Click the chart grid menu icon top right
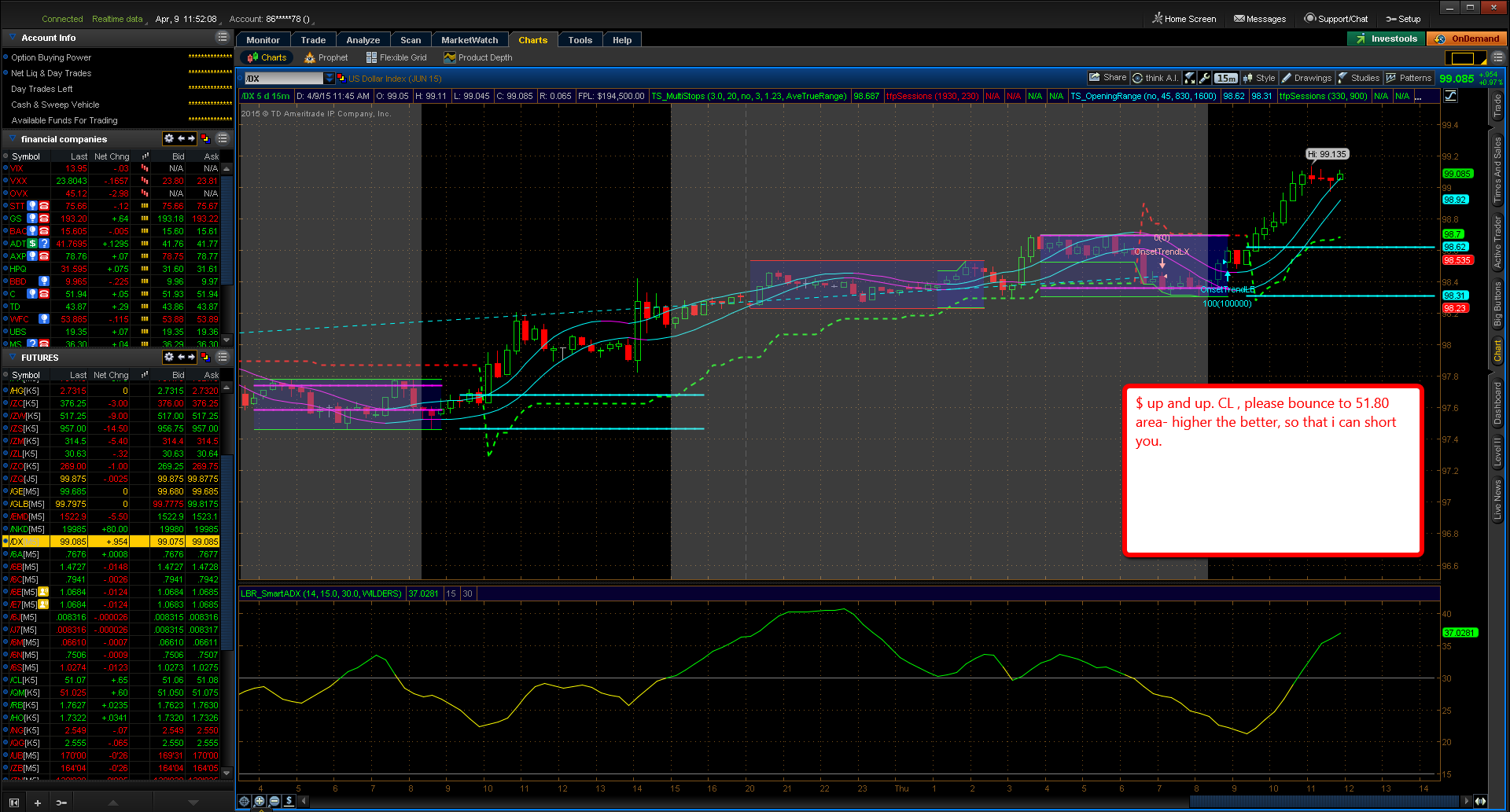 1498,57
